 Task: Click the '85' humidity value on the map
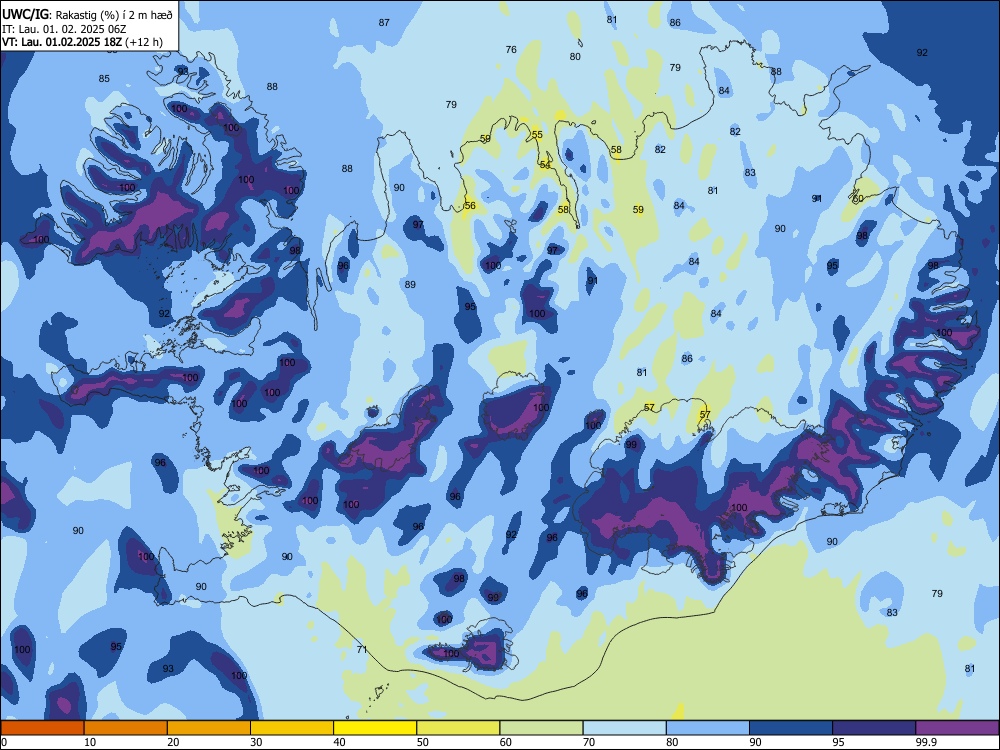[104, 78]
